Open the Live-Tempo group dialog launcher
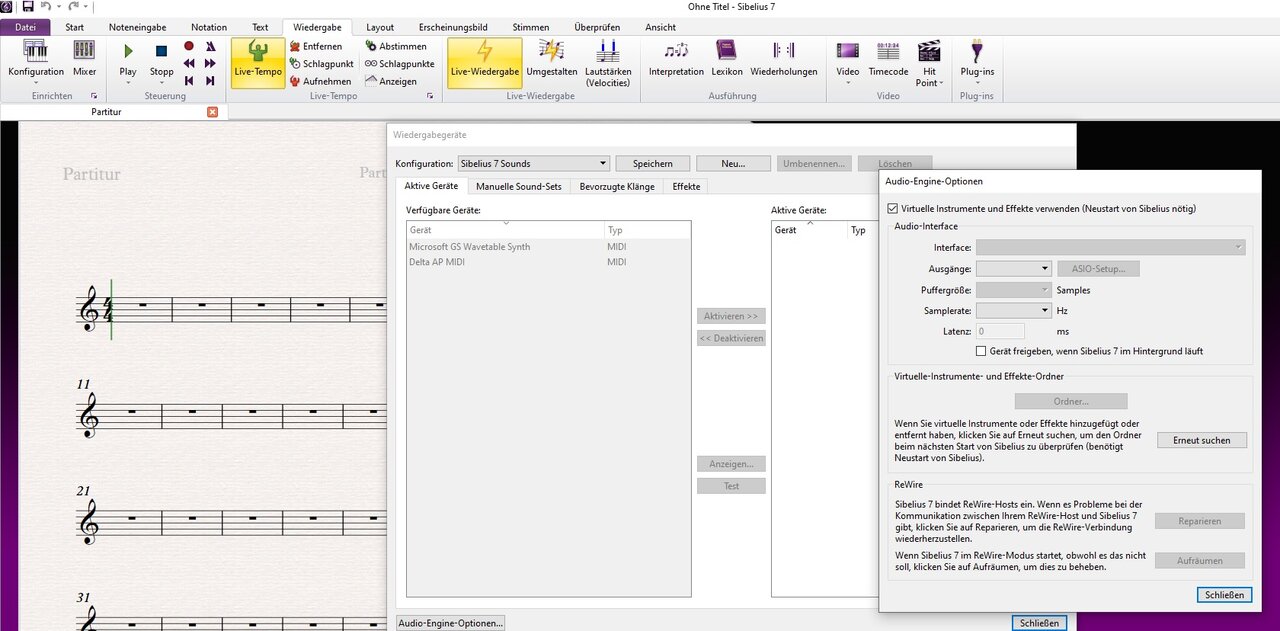 point(431,96)
